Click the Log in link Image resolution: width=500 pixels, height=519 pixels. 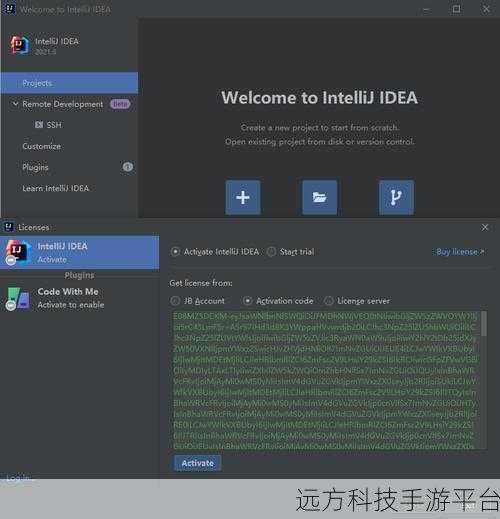coord(18,477)
